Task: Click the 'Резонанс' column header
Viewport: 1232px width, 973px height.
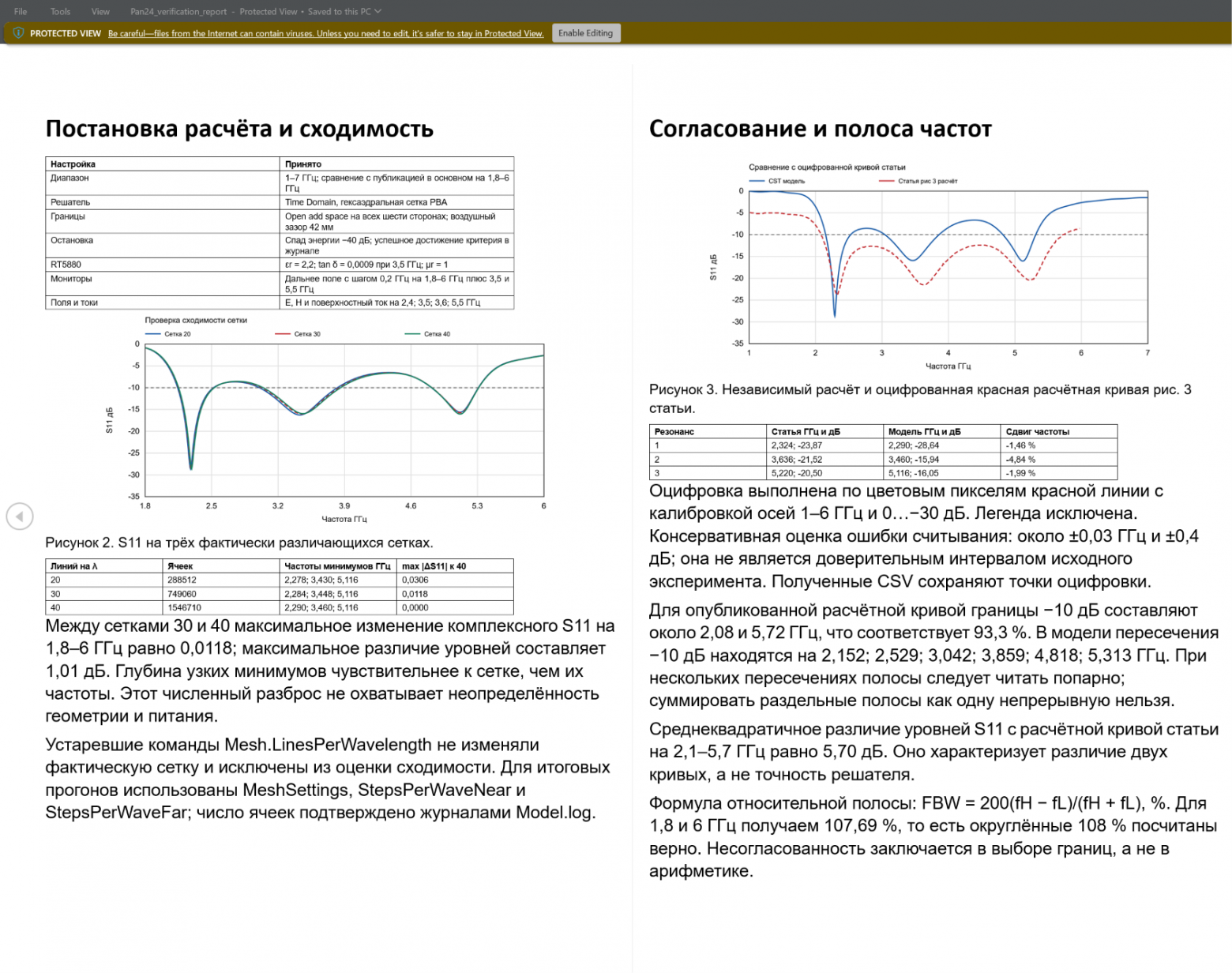Action: 708,432
